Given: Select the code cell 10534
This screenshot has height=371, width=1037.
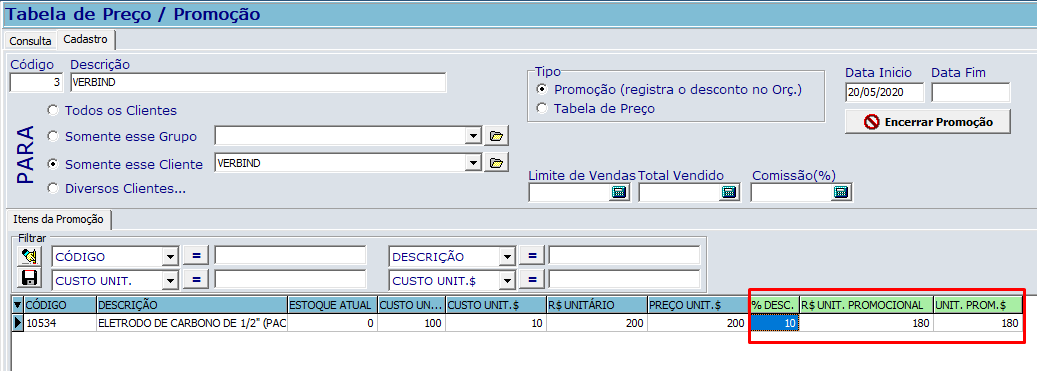Looking at the screenshot, I should point(60,323).
